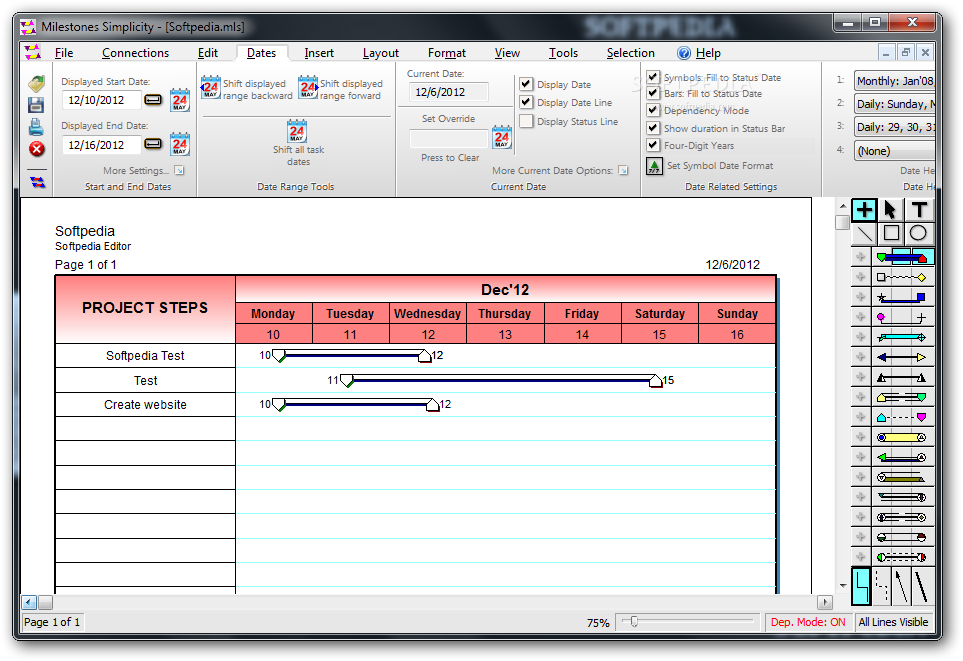The width and height of the screenshot is (963, 661).
Task: Click Set Symbol Date Format icon
Action: [655, 166]
